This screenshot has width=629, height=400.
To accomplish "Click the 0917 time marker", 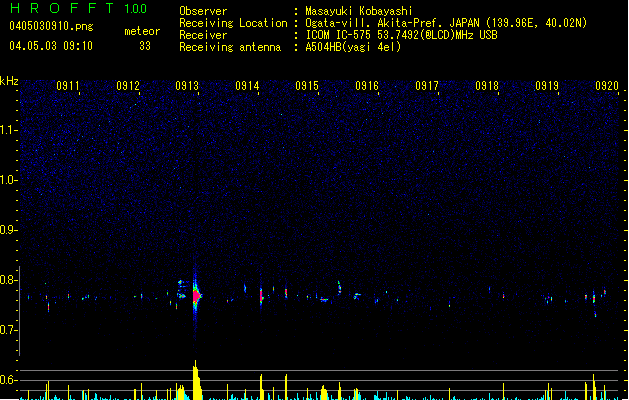I will 427,86.
